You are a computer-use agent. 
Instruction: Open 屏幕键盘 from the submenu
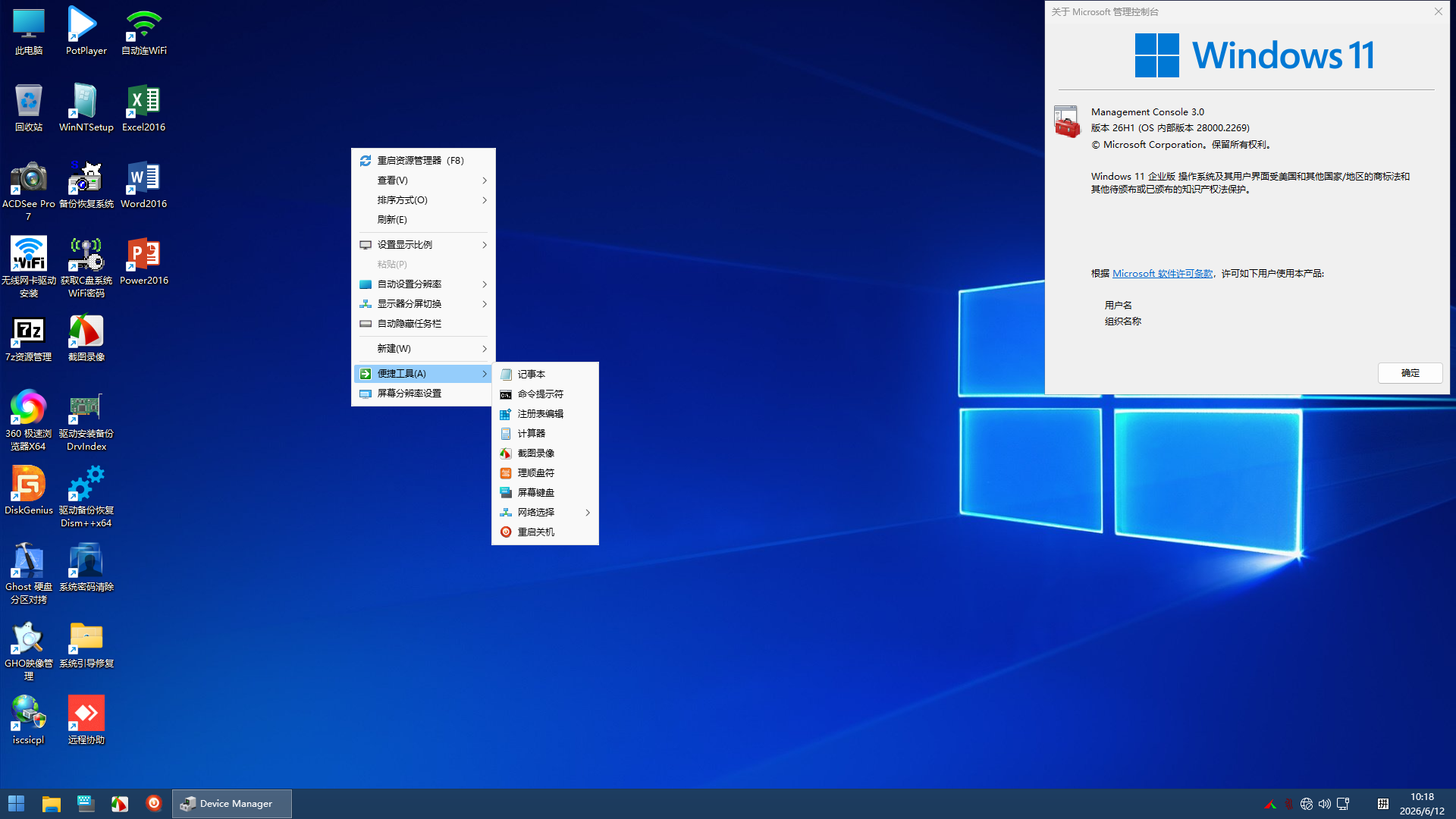[x=545, y=493]
